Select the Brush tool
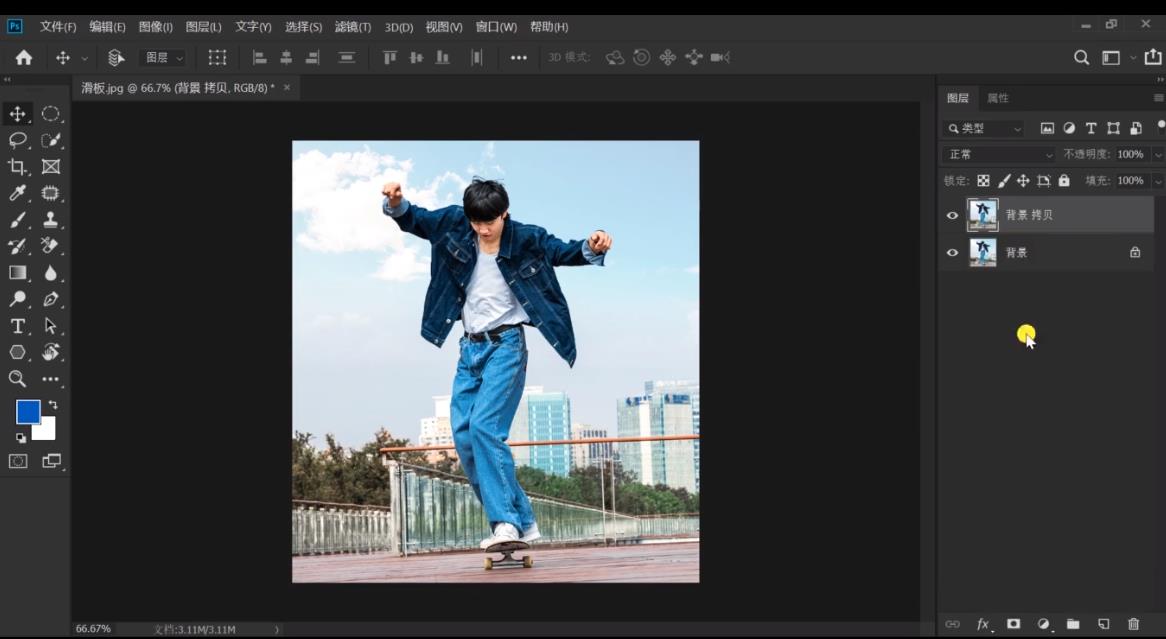Viewport: 1166px width, 639px height. (18, 220)
